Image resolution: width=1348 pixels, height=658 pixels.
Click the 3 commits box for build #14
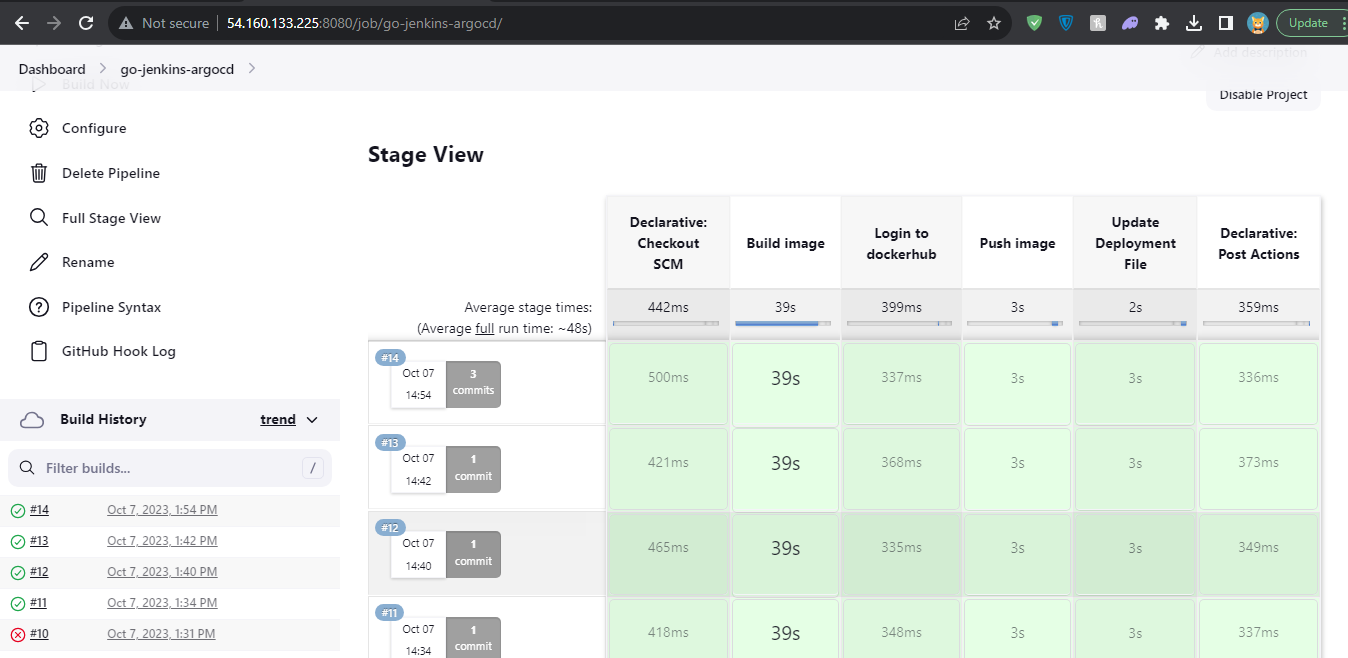coord(473,384)
